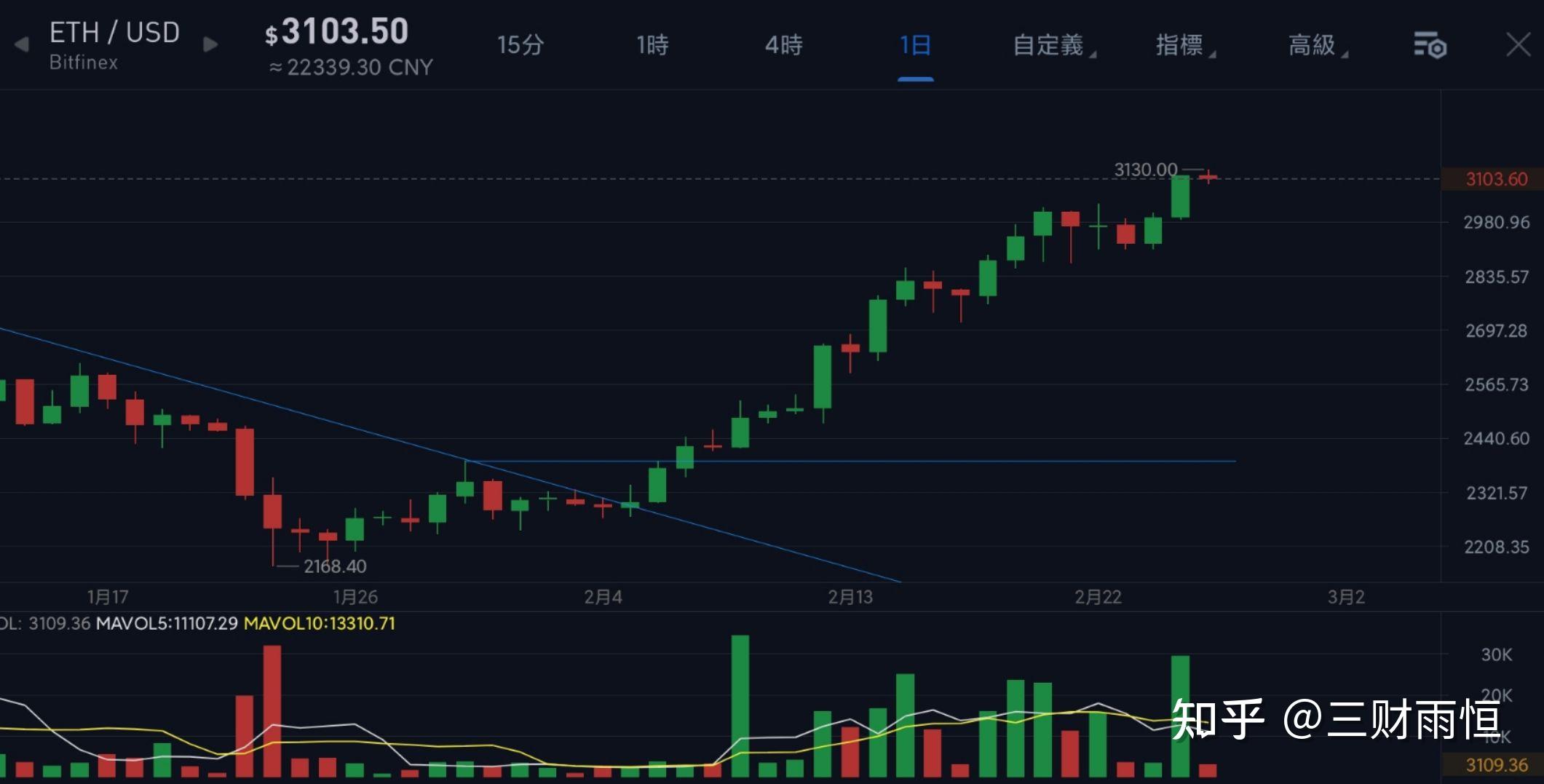1544x784 pixels.
Task: Select the 1日 timeframe tab
Action: coord(915,45)
